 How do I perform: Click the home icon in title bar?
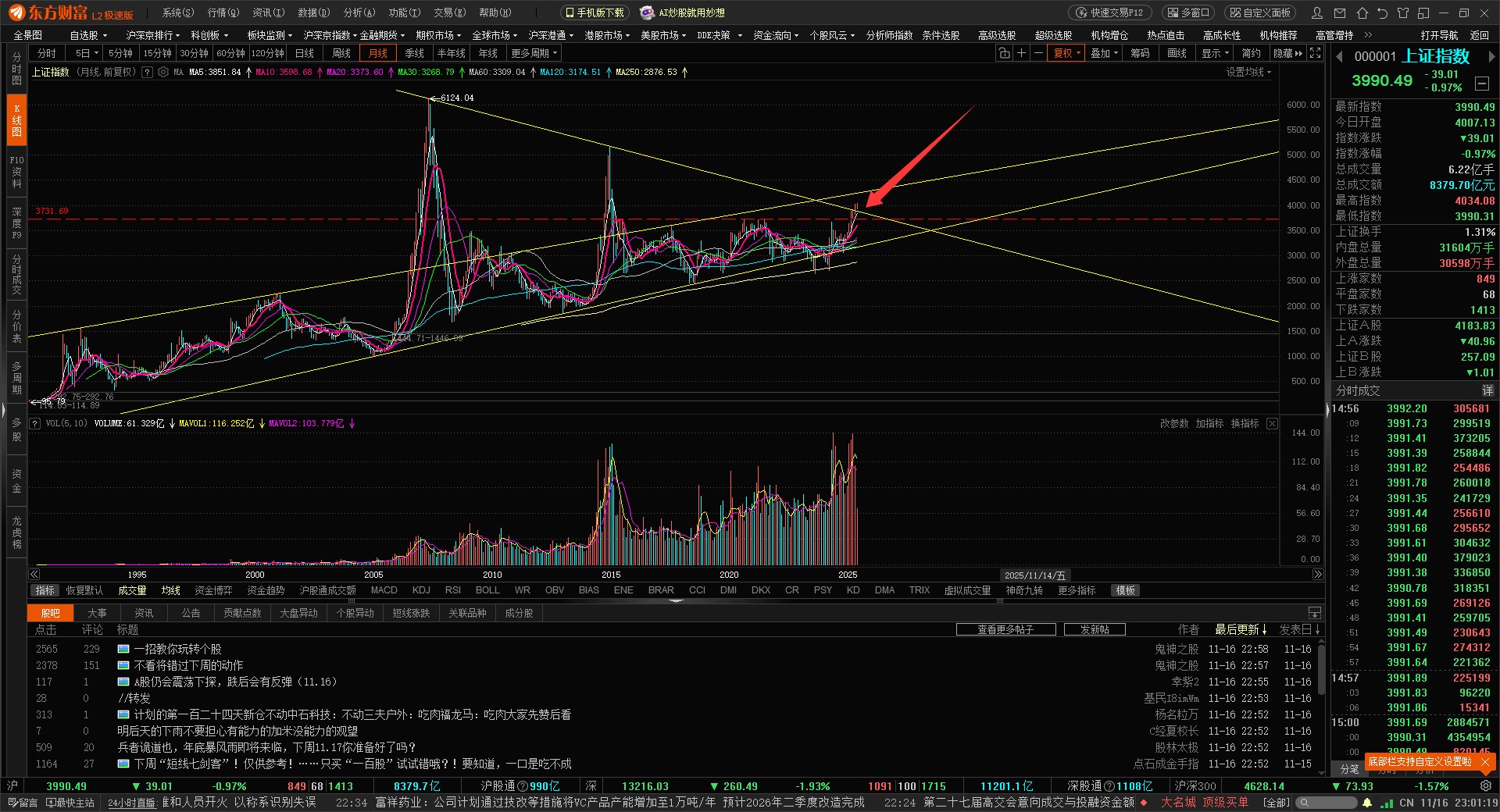coord(1362,13)
